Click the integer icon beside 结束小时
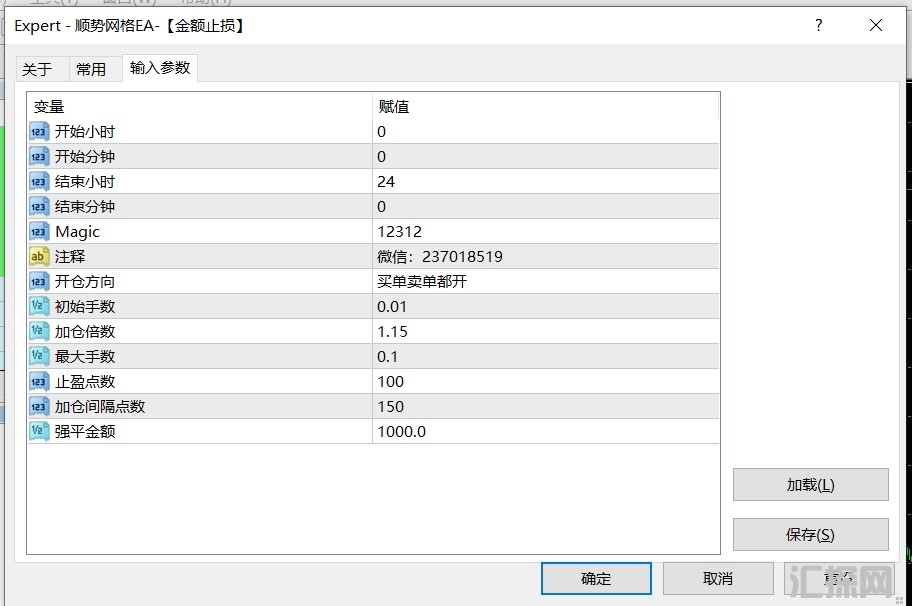 point(39,182)
